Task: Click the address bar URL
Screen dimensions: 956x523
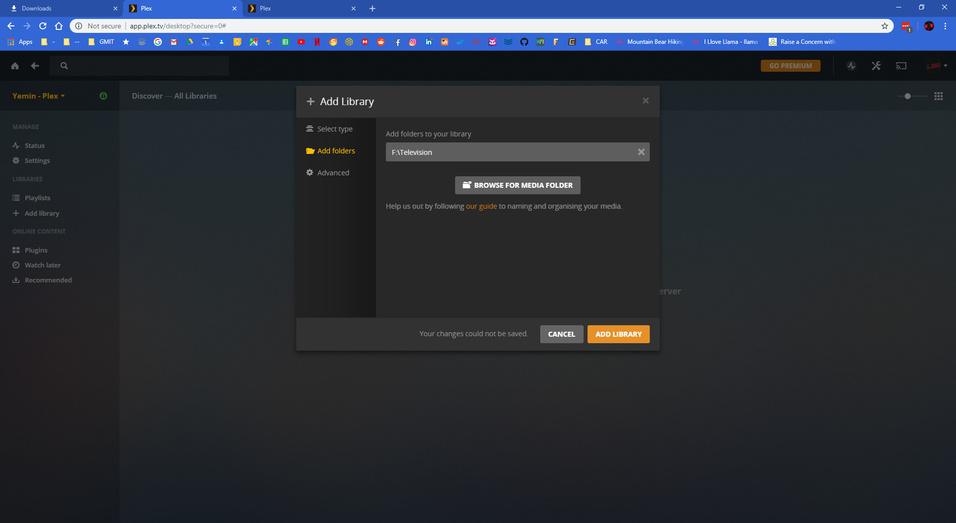Action: [x=177, y=26]
